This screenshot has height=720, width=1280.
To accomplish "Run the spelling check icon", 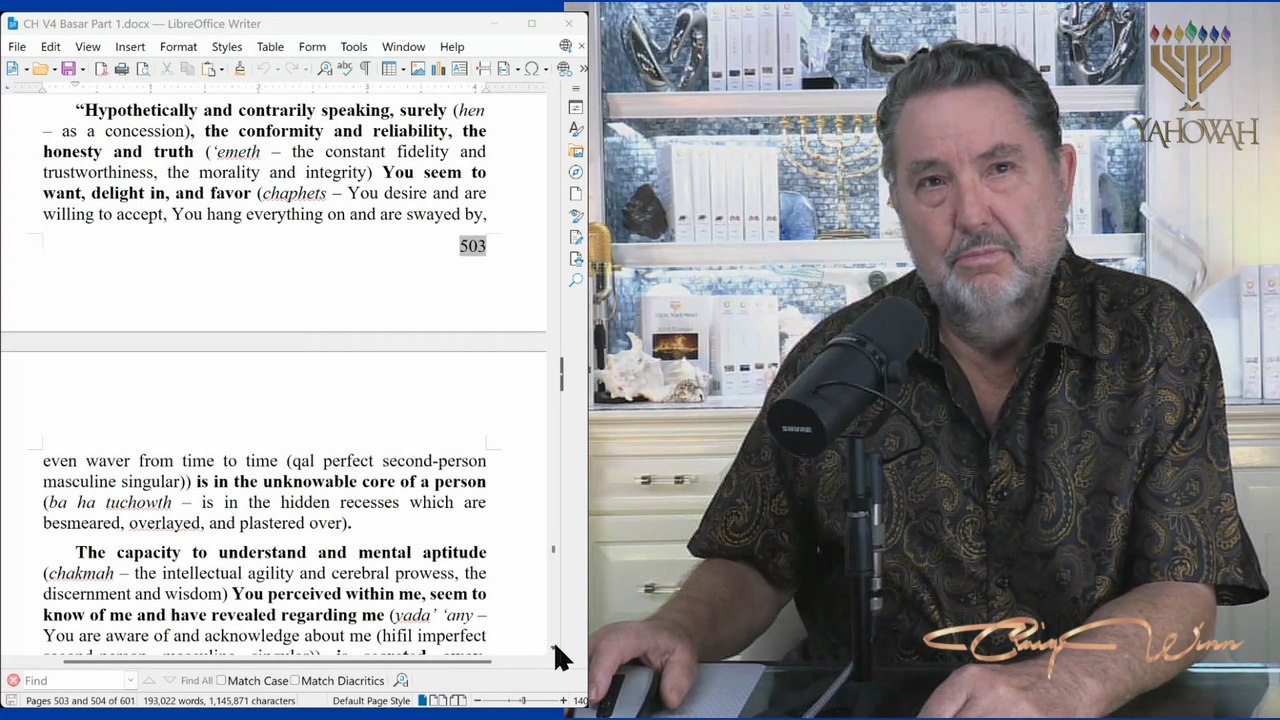I will click(x=345, y=69).
